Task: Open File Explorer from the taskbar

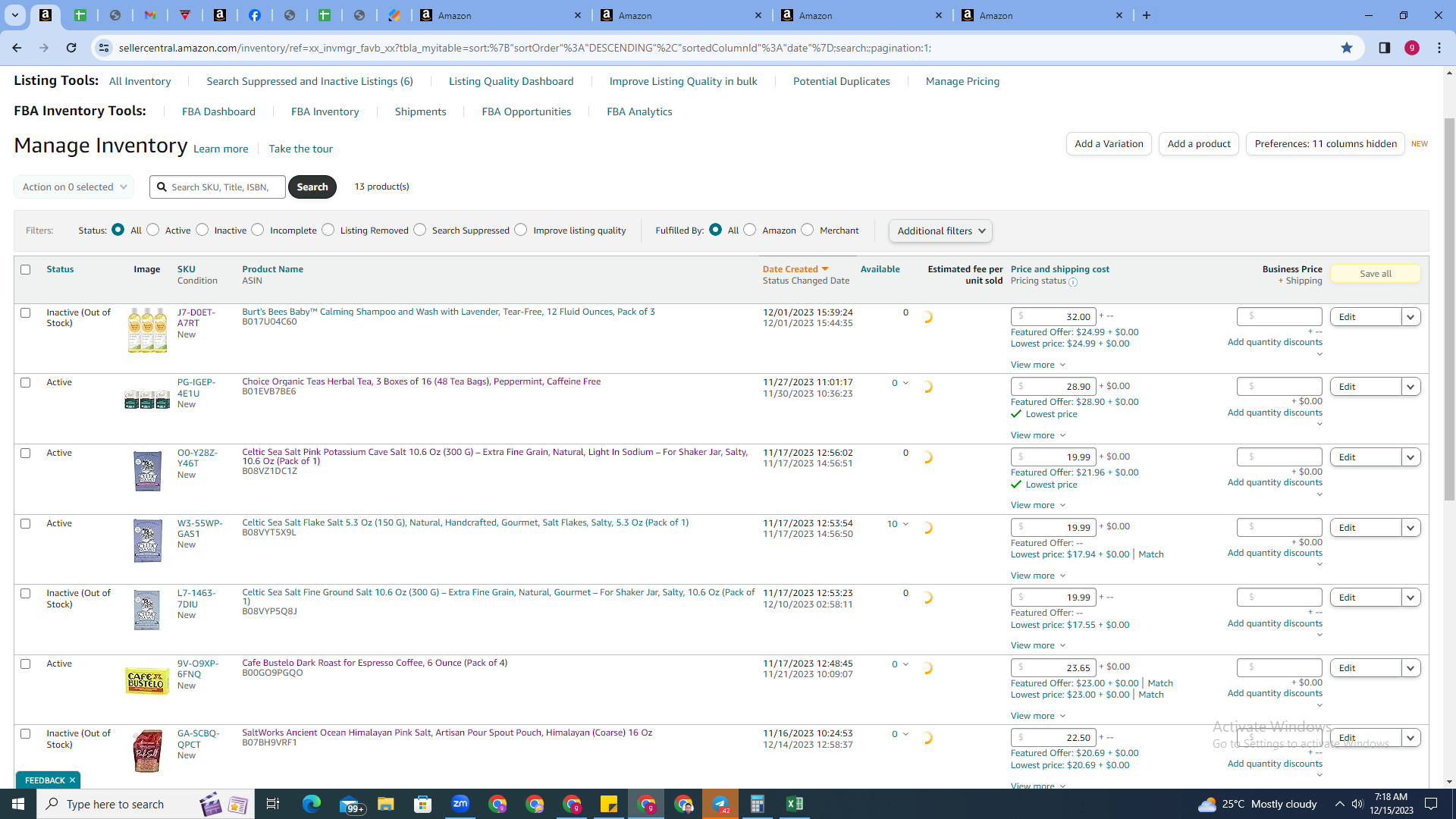Action: (386, 804)
